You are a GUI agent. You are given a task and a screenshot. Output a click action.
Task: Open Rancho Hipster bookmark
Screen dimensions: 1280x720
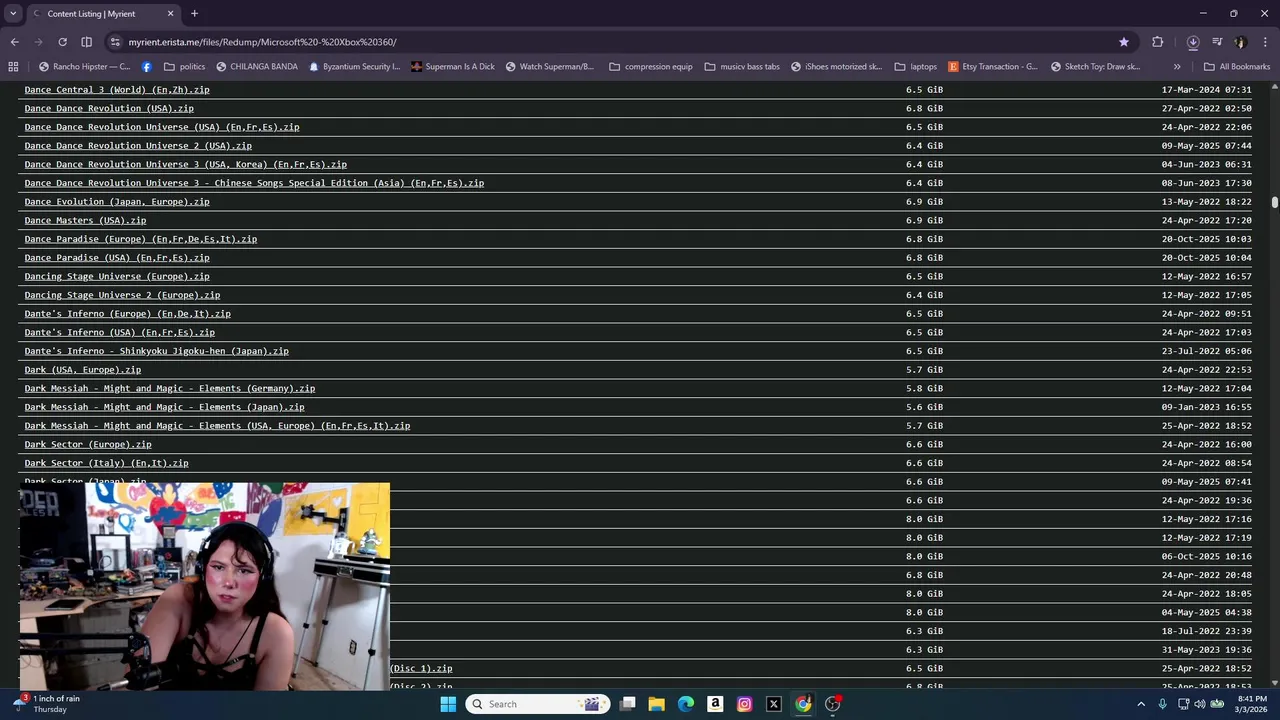85,67
